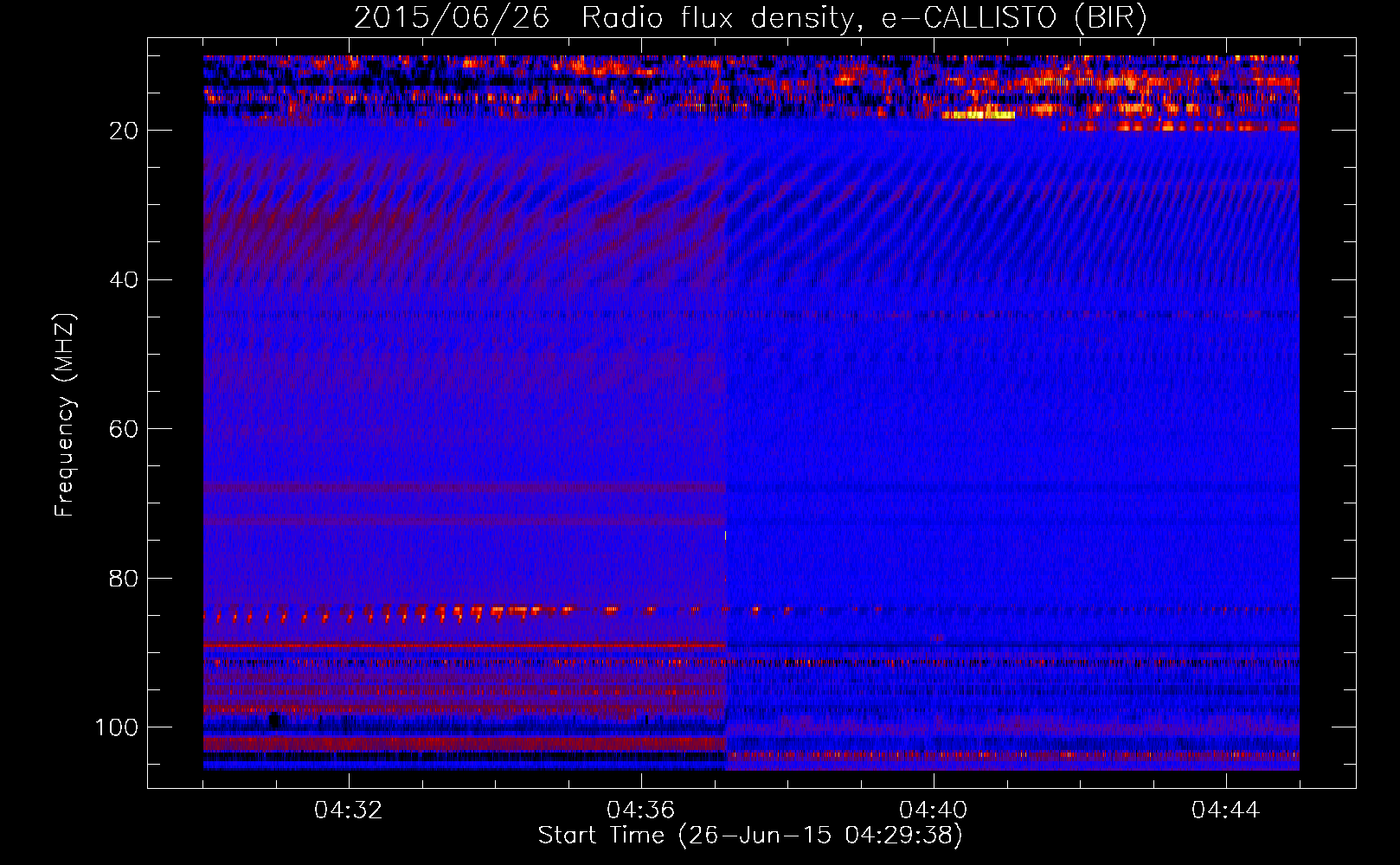Screen dimensions: 1400x865
Task: Select the "60" frequency tick label
Action: [124, 429]
